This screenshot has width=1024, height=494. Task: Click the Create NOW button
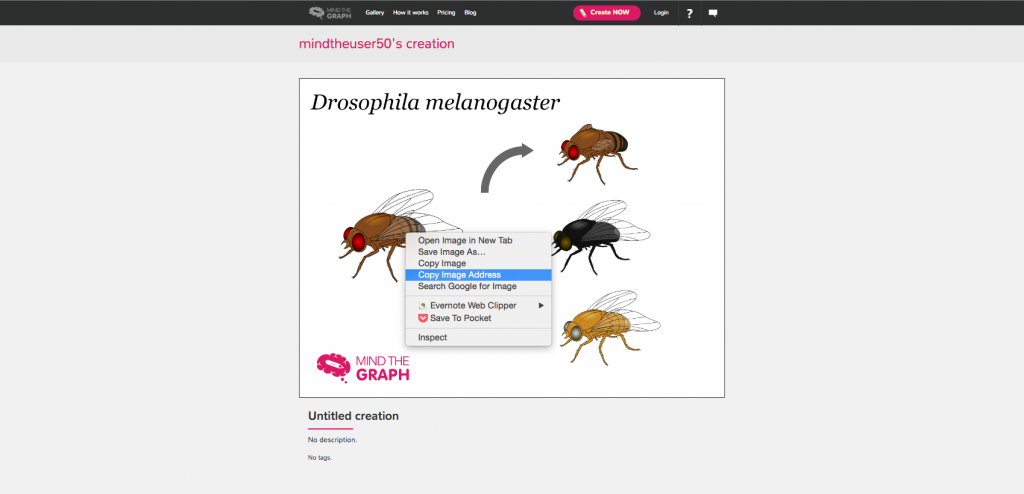tap(607, 12)
